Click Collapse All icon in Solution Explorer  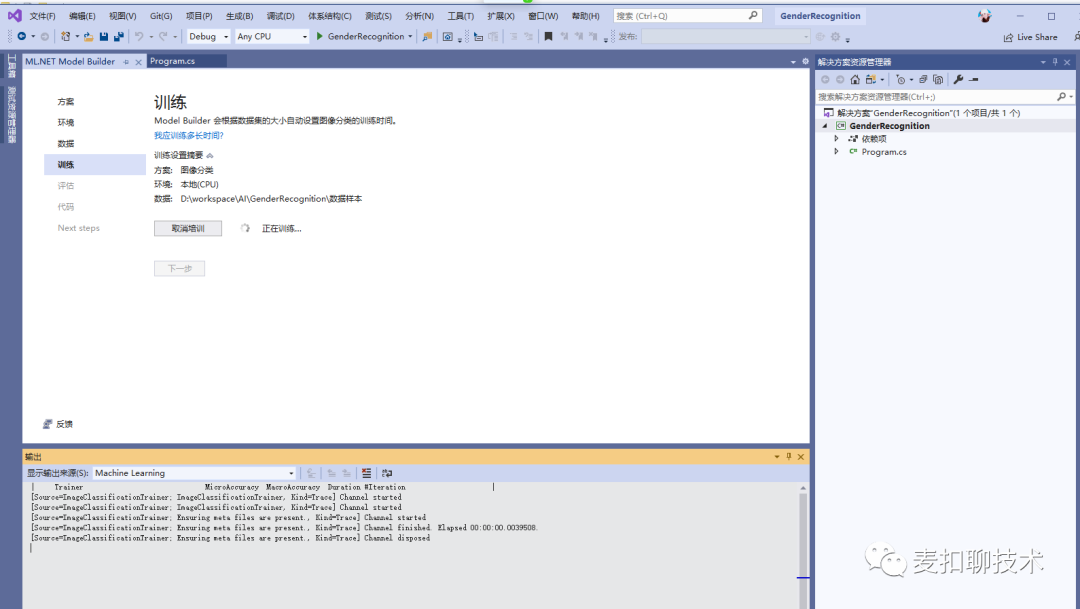pyautogui.click(x=923, y=79)
